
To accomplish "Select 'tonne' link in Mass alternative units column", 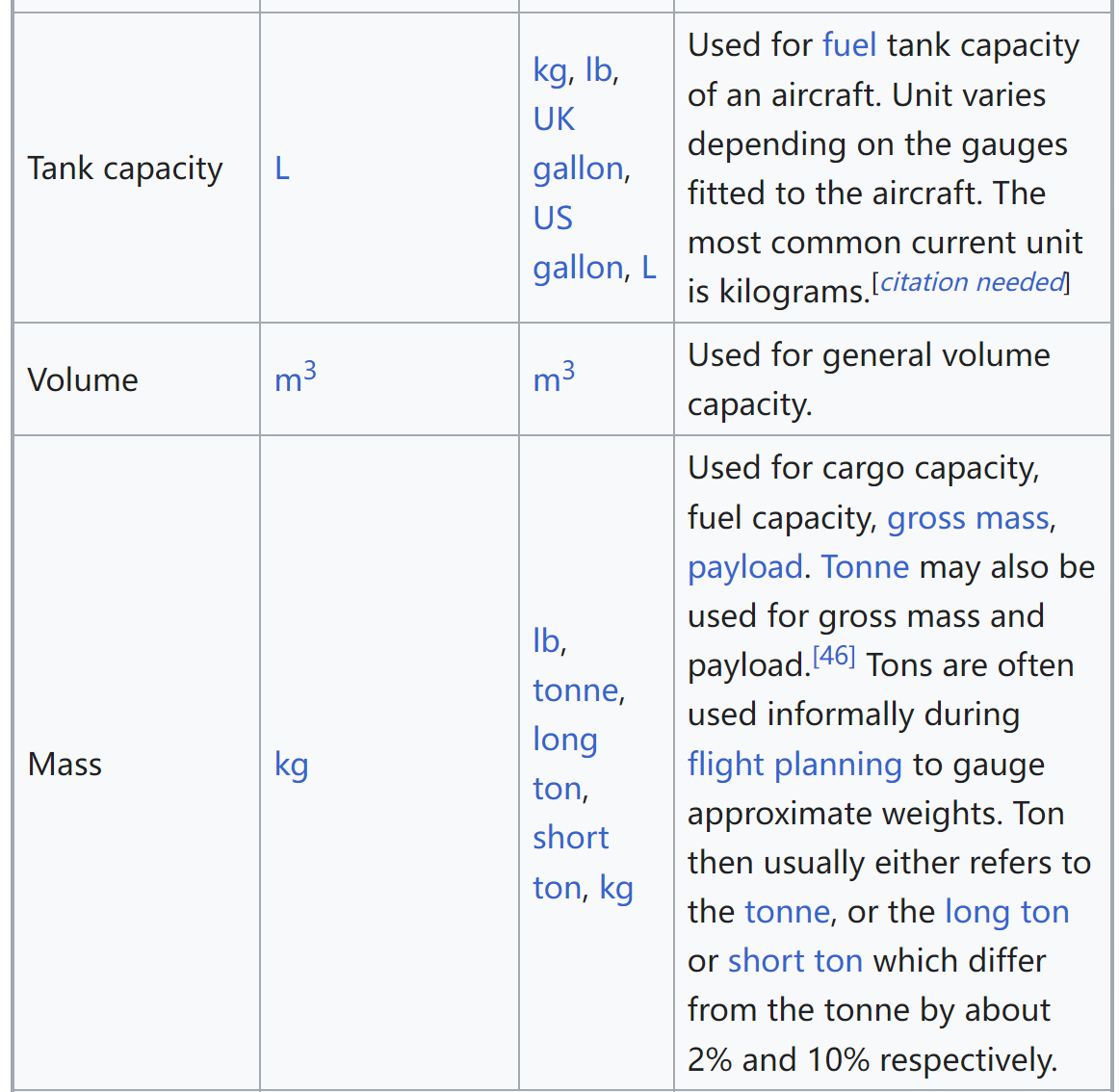I will pos(575,690).
